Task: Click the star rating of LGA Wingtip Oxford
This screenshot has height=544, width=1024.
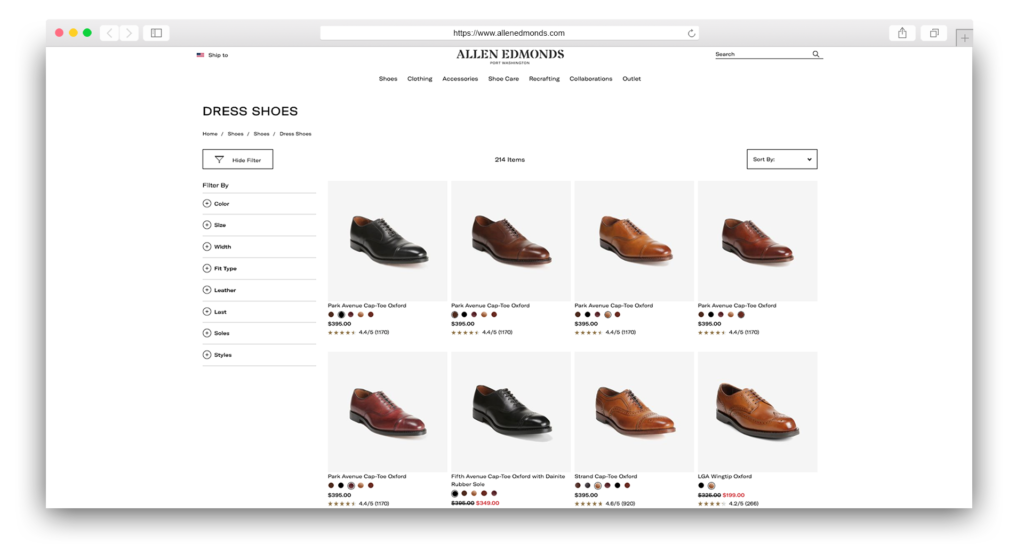Action: [712, 504]
